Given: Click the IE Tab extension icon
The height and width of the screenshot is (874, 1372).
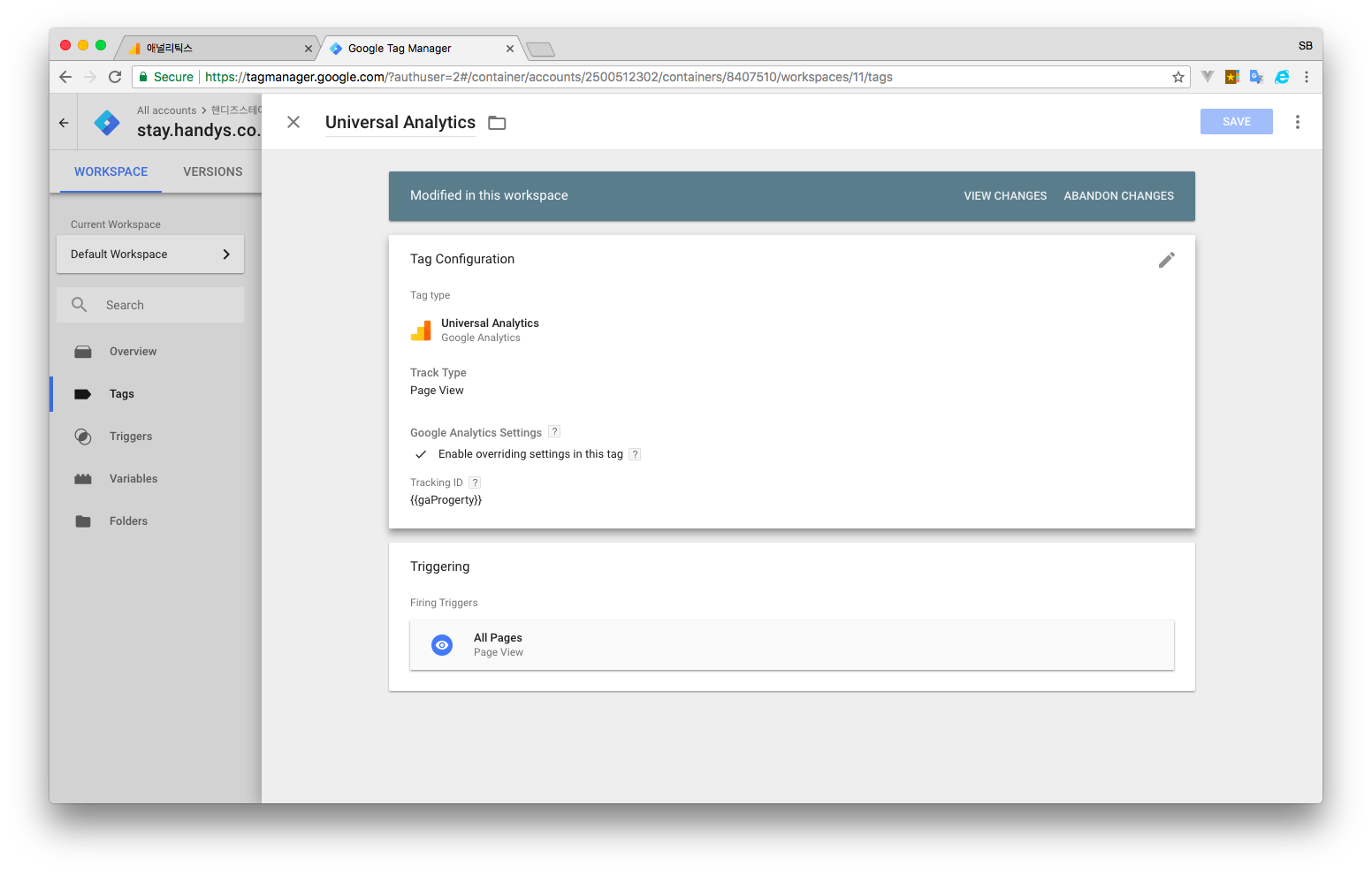Looking at the screenshot, I should 1282,77.
